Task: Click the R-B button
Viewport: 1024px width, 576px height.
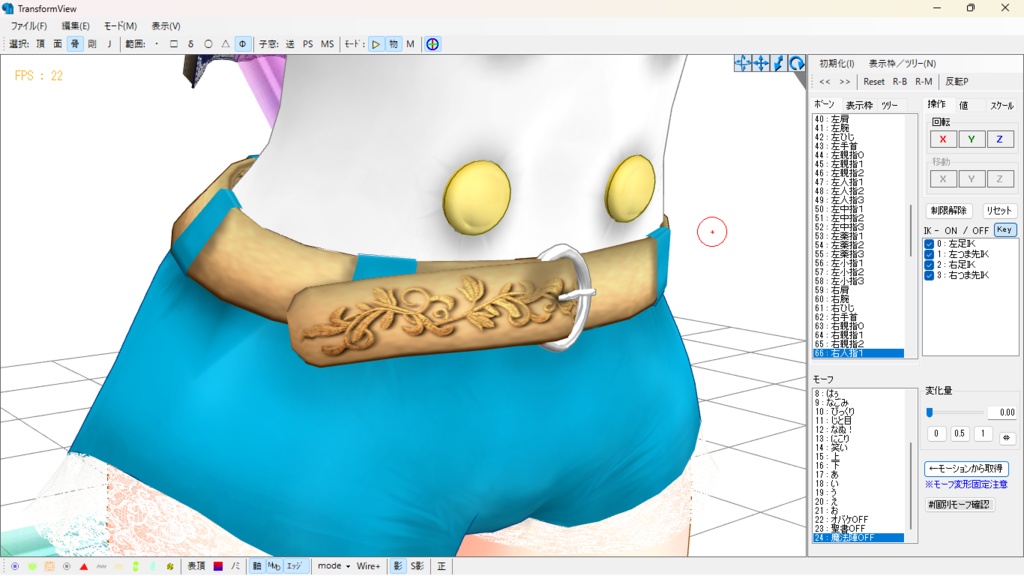Action: coord(900,82)
